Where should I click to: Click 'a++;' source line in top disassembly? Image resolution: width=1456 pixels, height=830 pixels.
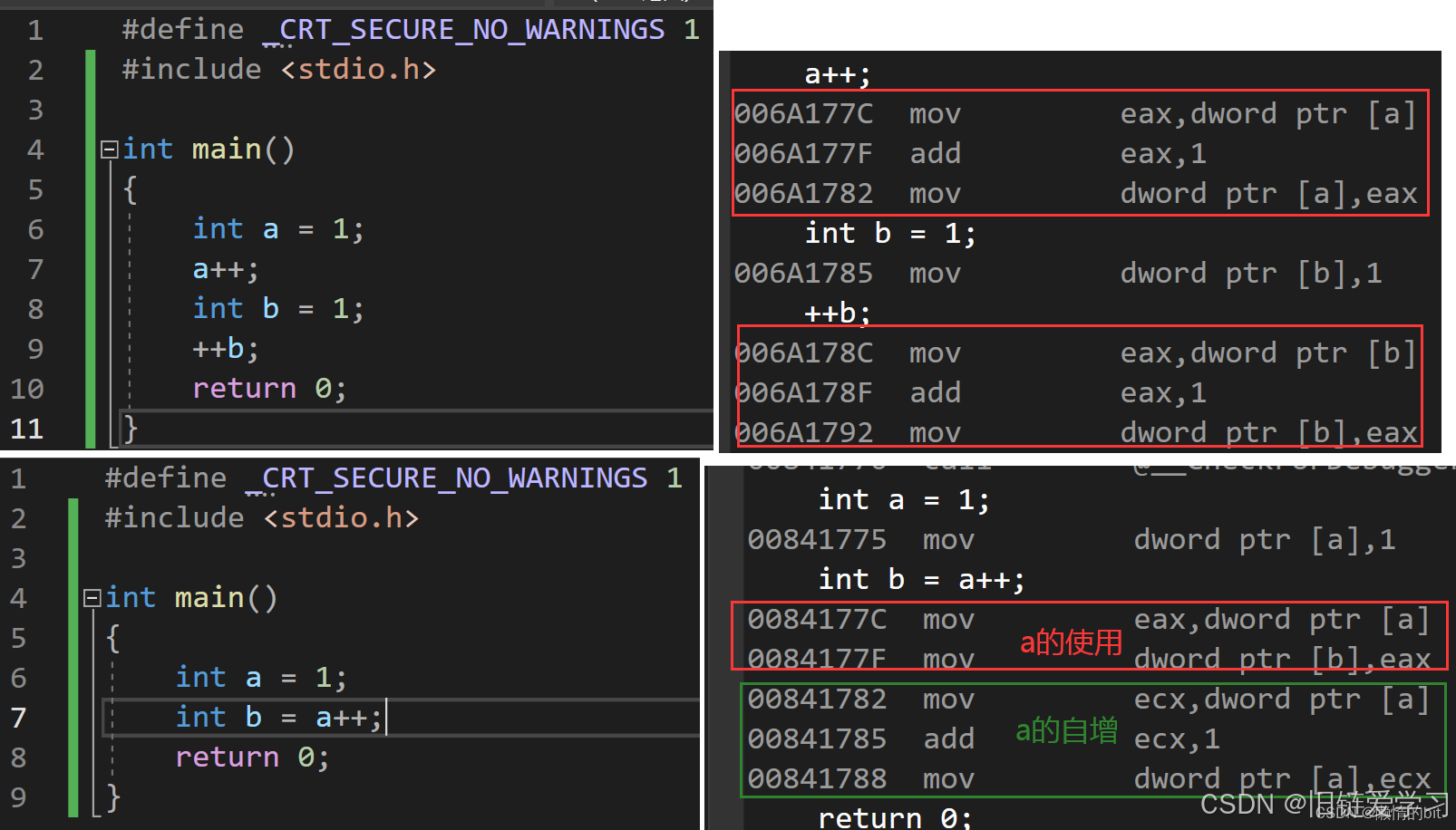point(838,74)
